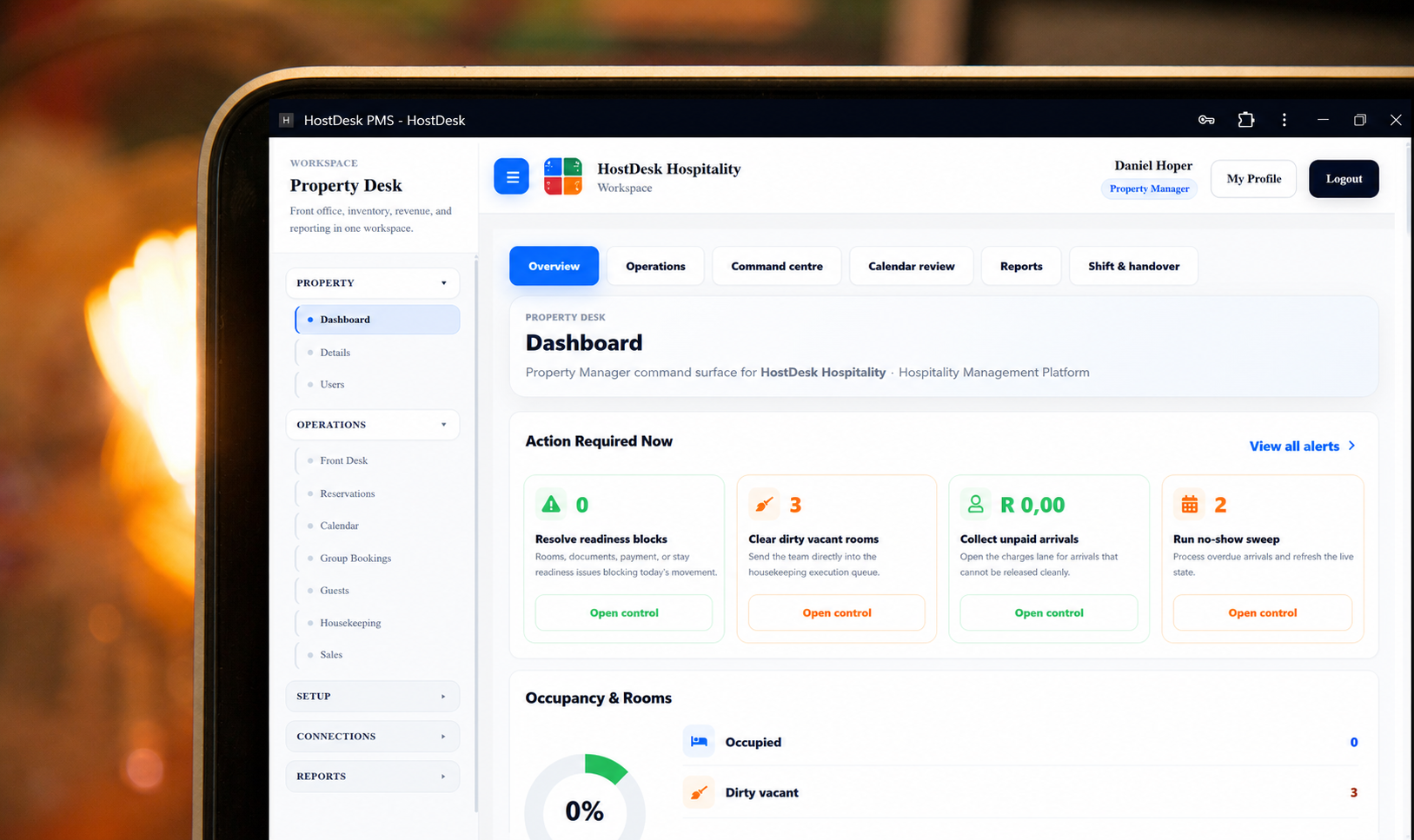This screenshot has height=840, width=1414.
Task: Open Users in the sidebar
Action: click(377, 384)
